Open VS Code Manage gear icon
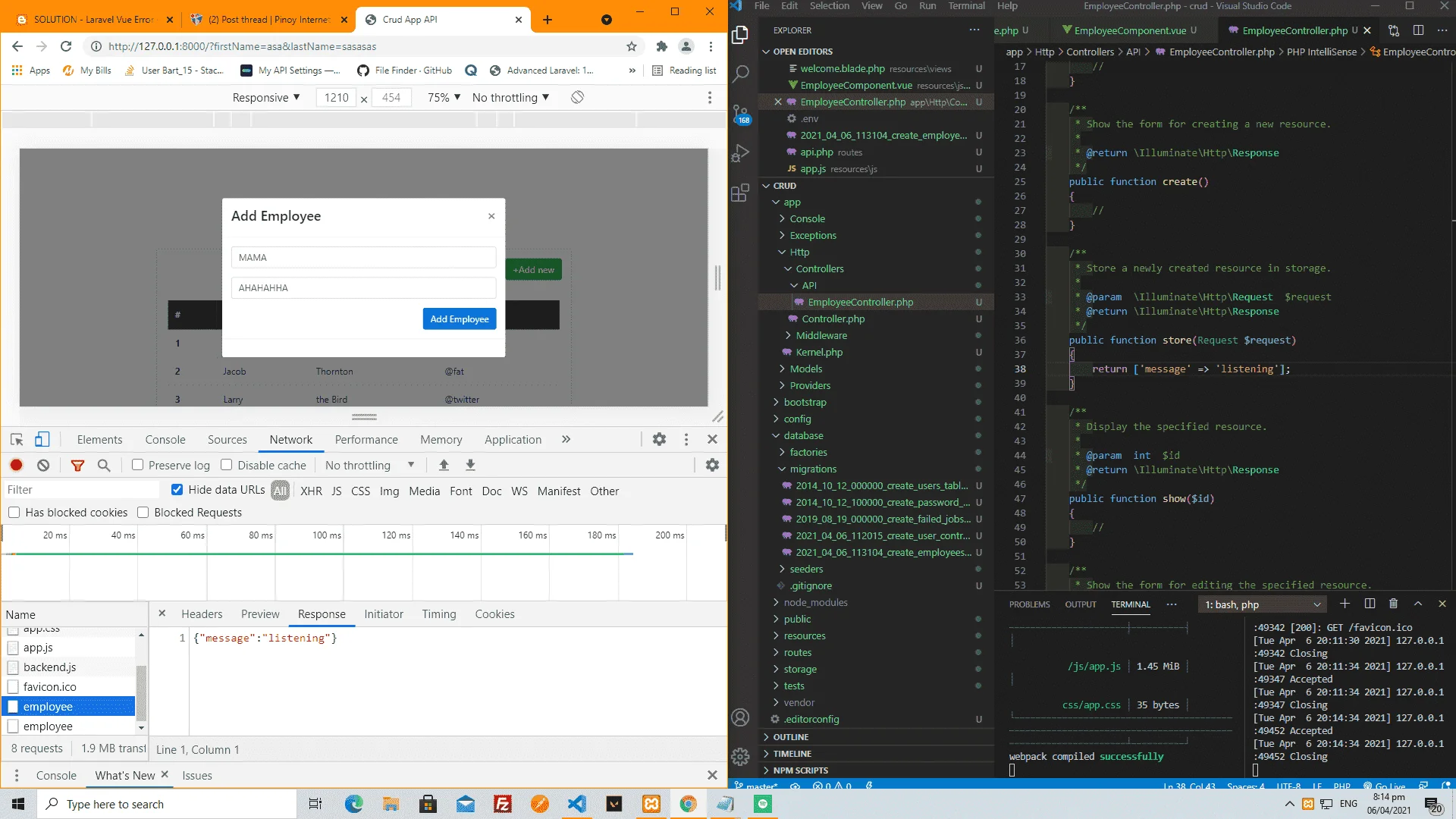Screen dimensions: 1456x819 (x=740, y=756)
